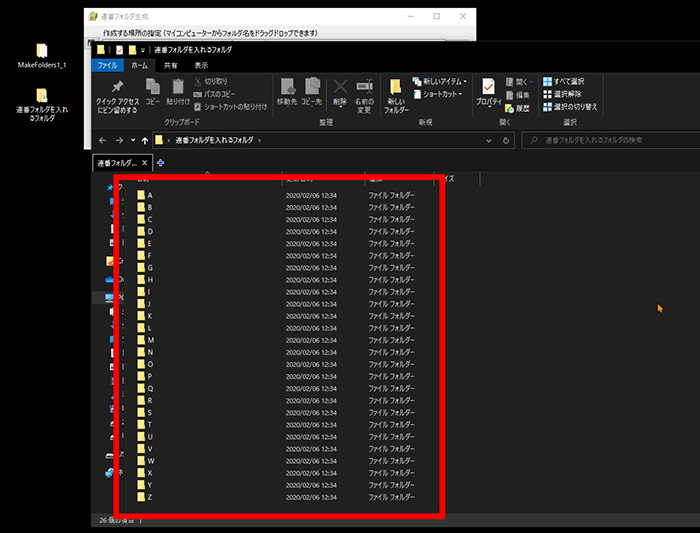700x533 pixels.
Task: Click the クイックアクセスにピン留めする pin icon
Action: click(x=117, y=89)
